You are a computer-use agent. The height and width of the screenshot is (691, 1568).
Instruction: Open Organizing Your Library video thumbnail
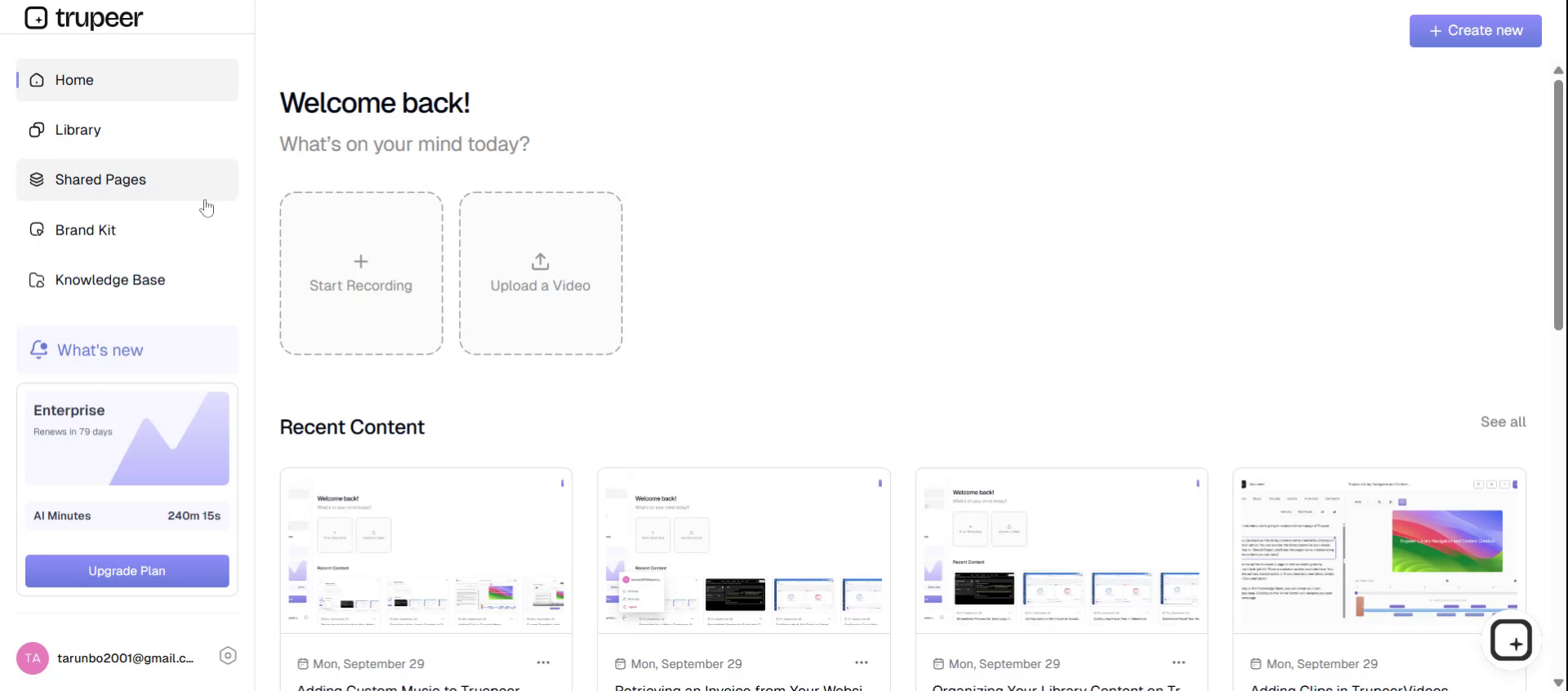tap(1062, 551)
